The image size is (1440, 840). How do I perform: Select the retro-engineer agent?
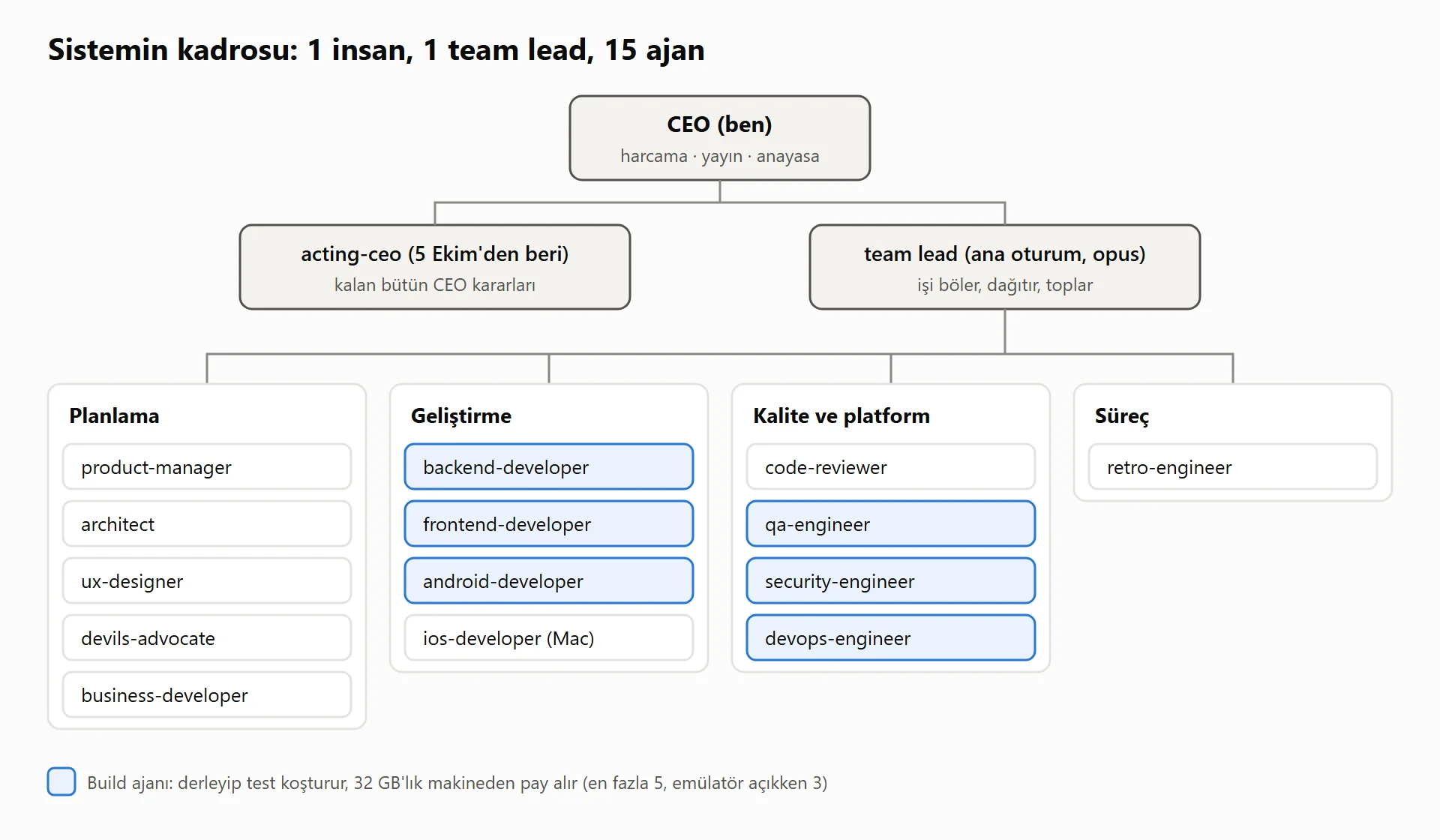(x=1233, y=466)
